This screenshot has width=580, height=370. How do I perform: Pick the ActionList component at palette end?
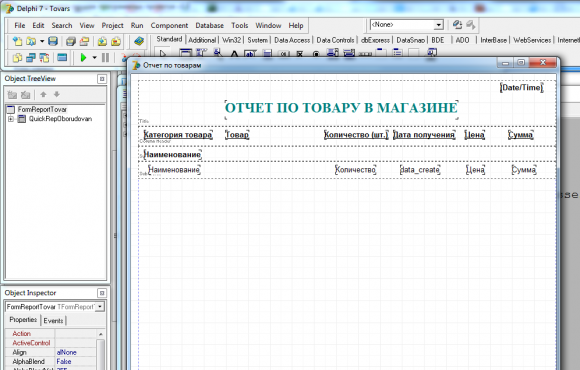tap(431, 53)
